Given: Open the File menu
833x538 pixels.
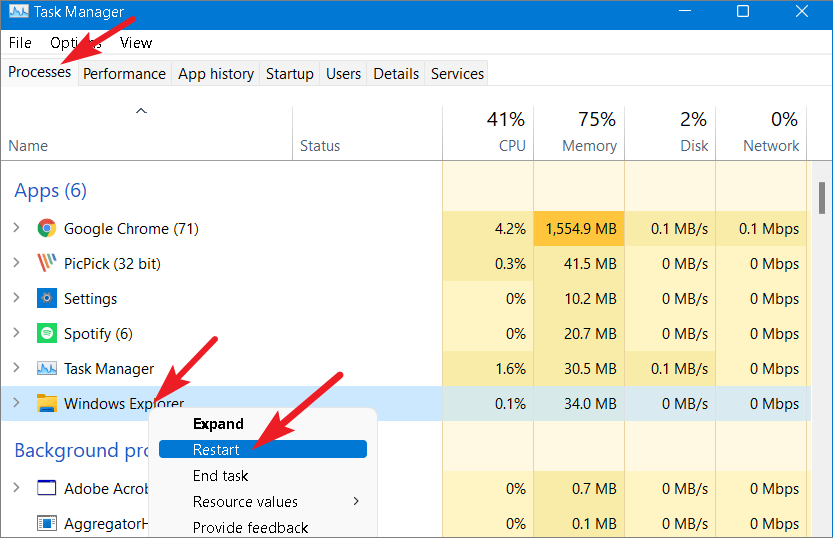Looking at the screenshot, I should point(20,42).
